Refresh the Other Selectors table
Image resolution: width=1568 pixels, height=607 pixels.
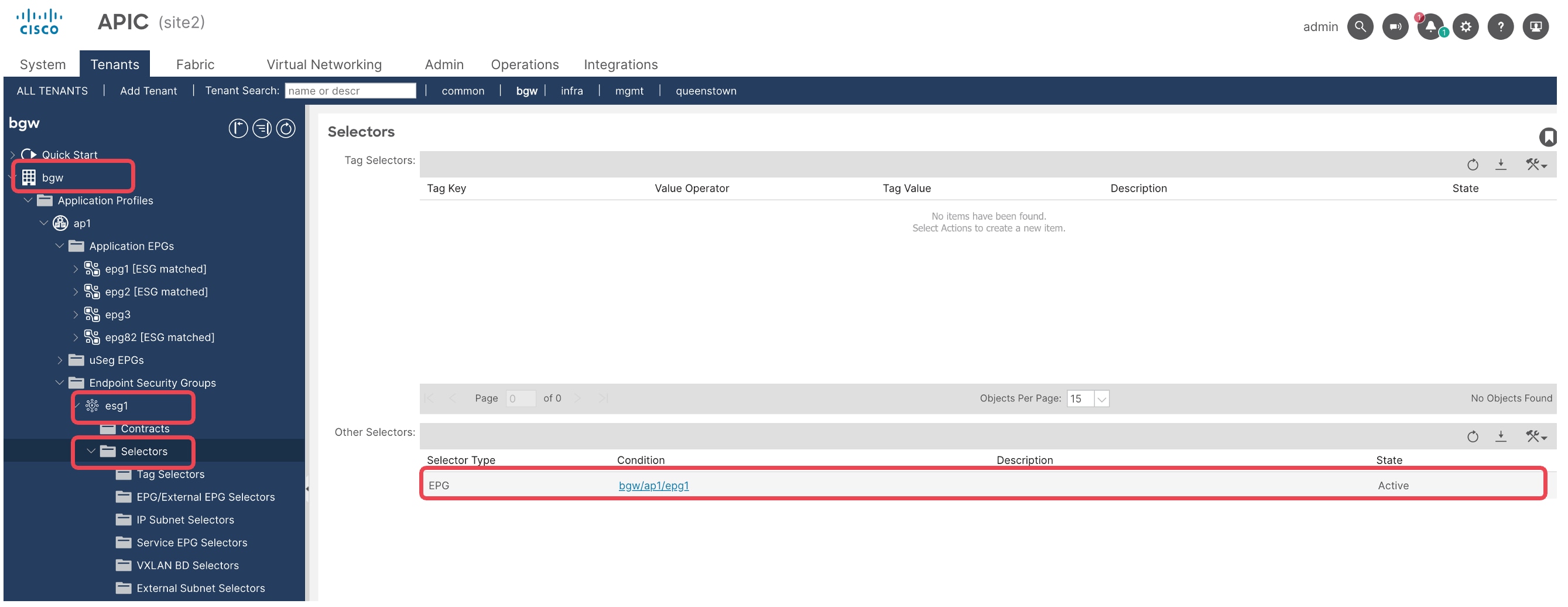[1473, 437]
